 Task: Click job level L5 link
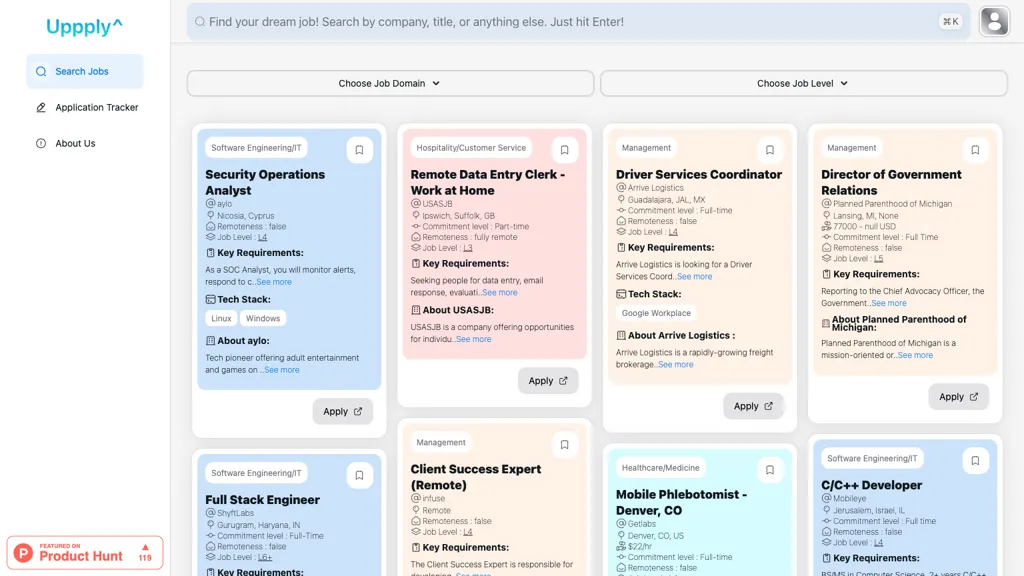tap(878, 259)
